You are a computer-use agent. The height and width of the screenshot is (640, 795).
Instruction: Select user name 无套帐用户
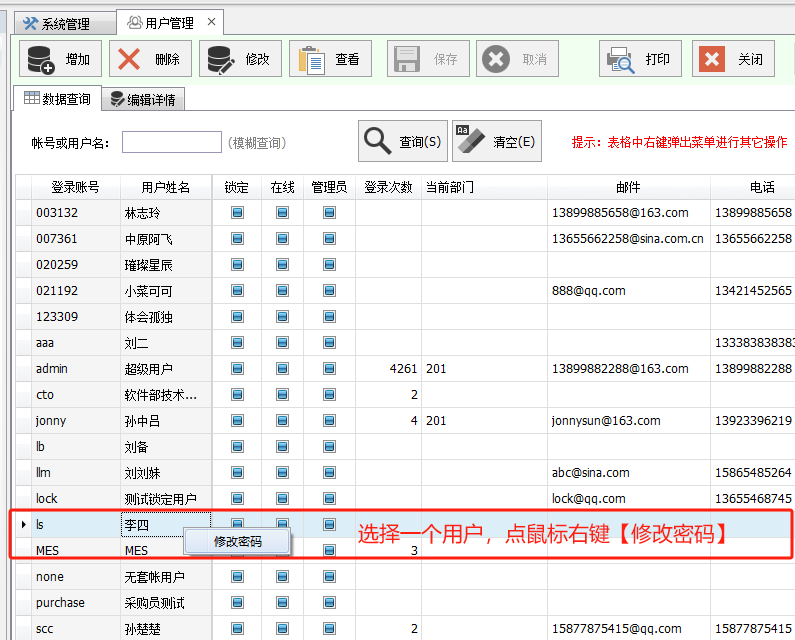[155, 577]
